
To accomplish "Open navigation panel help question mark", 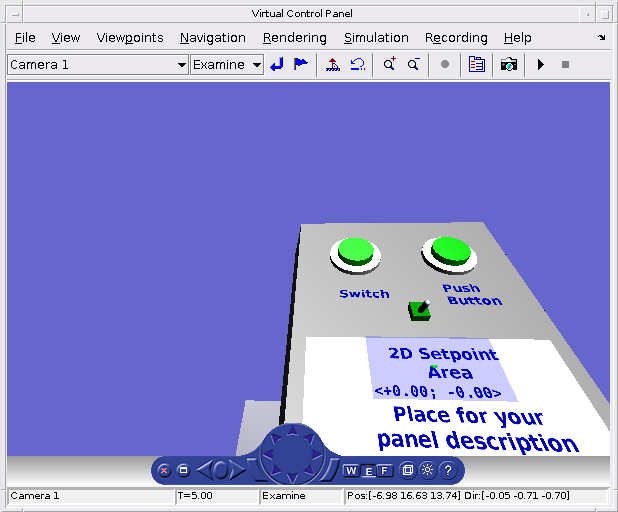I will coord(448,470).
